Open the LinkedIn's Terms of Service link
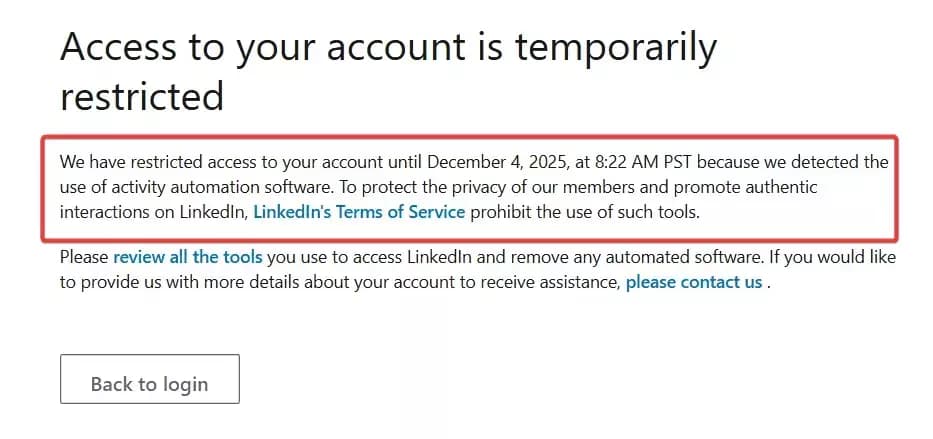The image size is (933, 439). tap(359, 211)
